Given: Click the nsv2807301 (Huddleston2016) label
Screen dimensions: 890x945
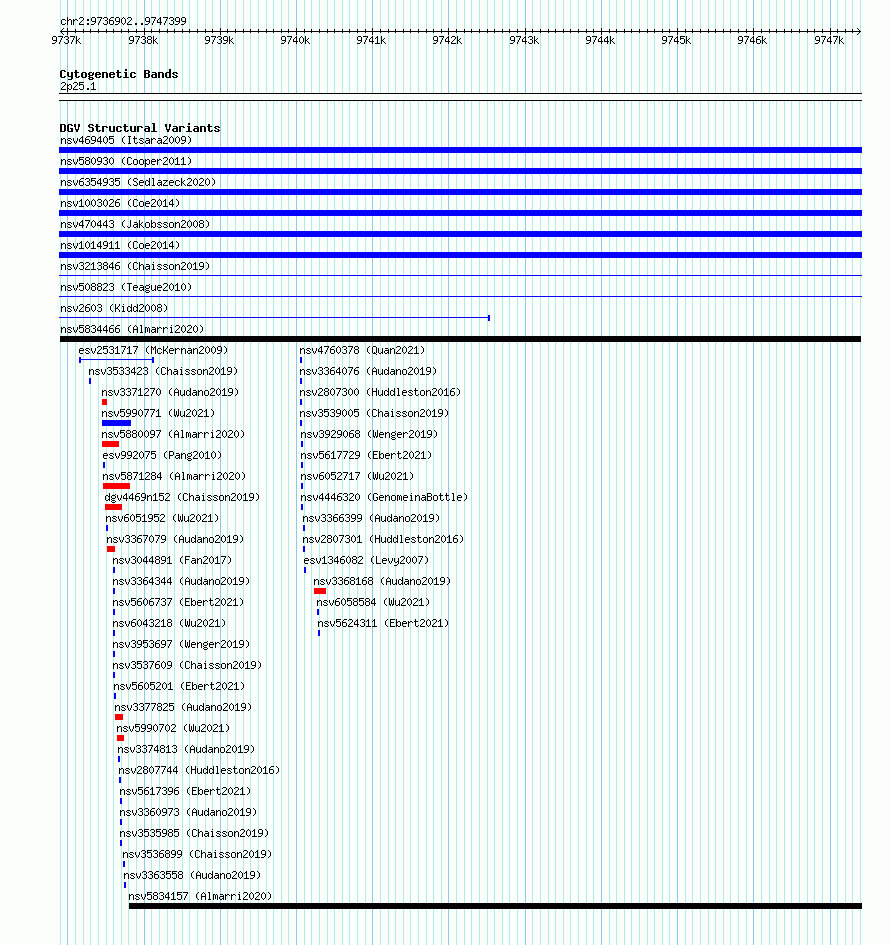Looking at the screenshot, I should 383,540.
